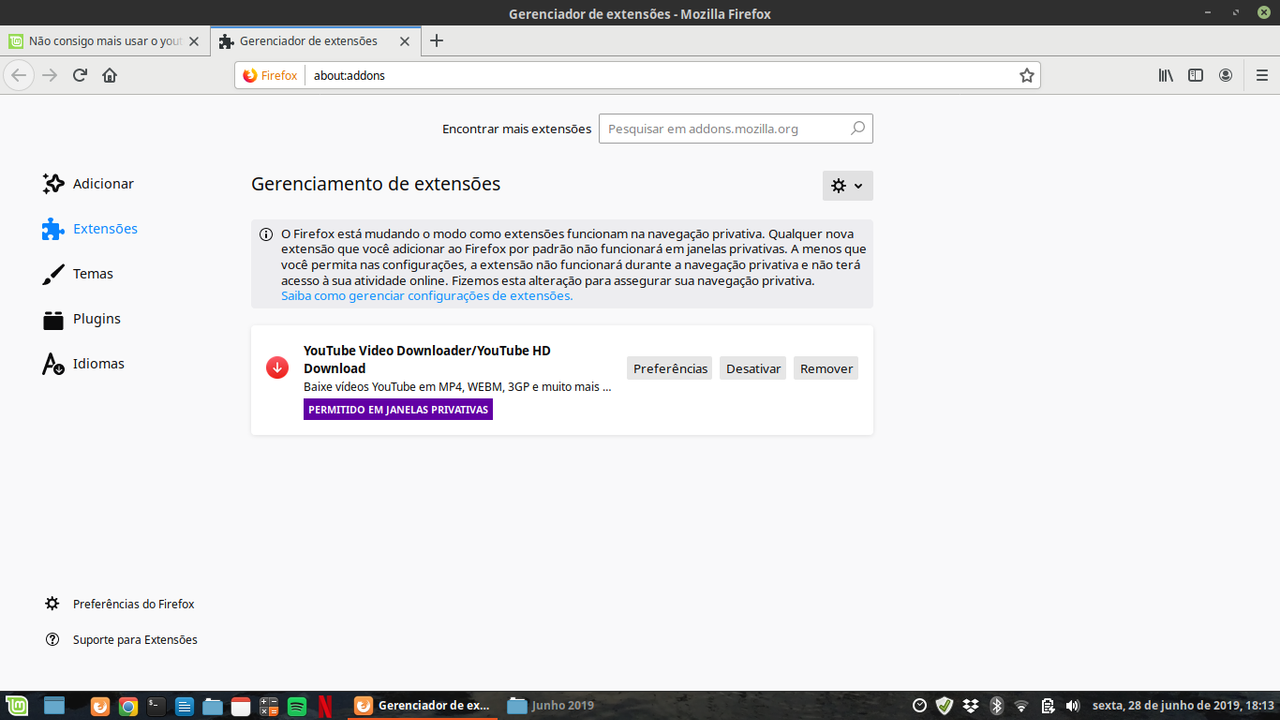
Task: Click the Preferências button of YouTube Video Downloader
Action: pos(670,368)
